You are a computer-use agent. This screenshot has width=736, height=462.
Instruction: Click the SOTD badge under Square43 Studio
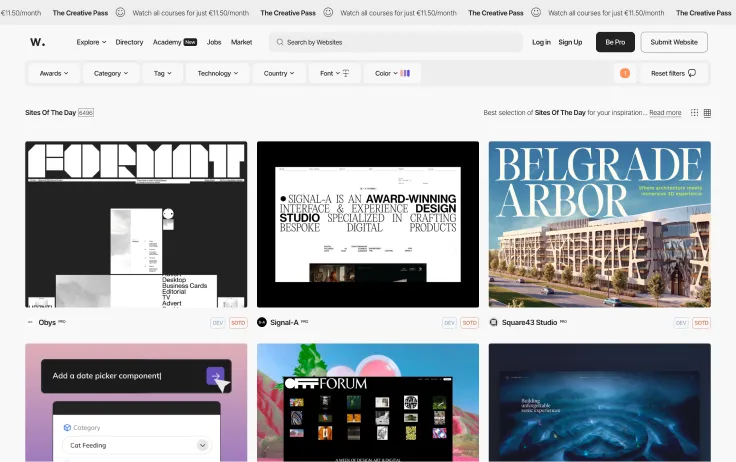701,323
